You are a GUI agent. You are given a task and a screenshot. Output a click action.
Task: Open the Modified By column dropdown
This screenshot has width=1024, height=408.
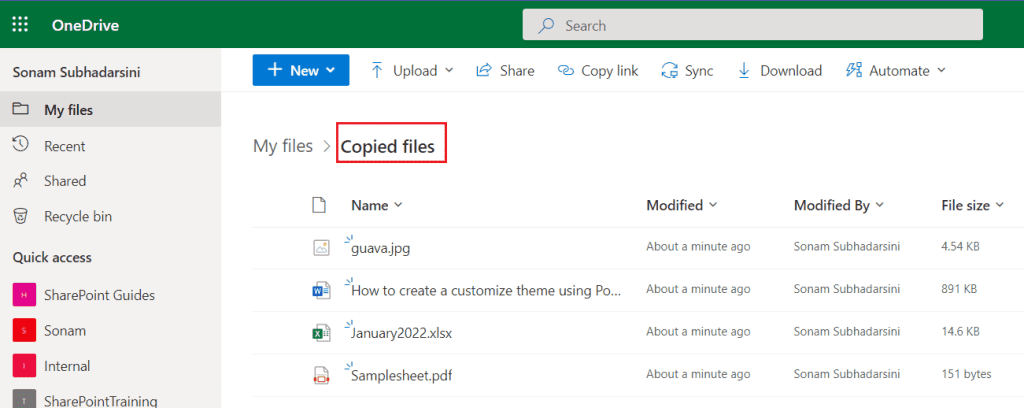(x=839, y=206)
